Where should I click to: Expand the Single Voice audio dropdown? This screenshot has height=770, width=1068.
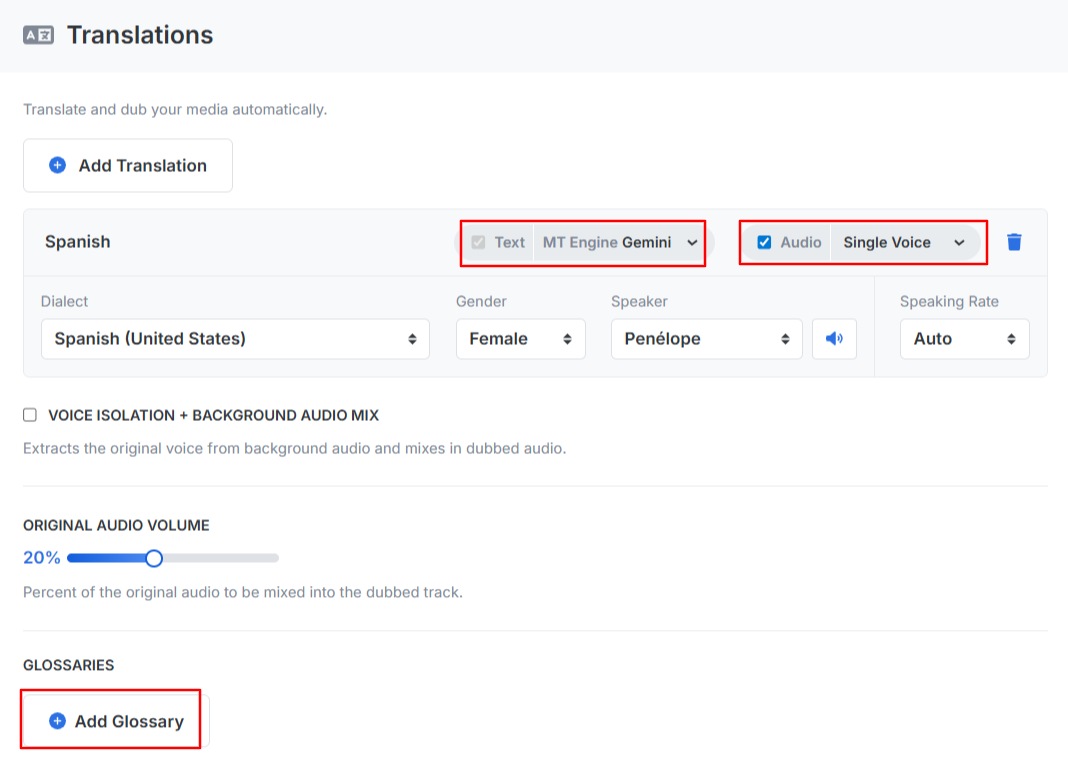point(903,242)
